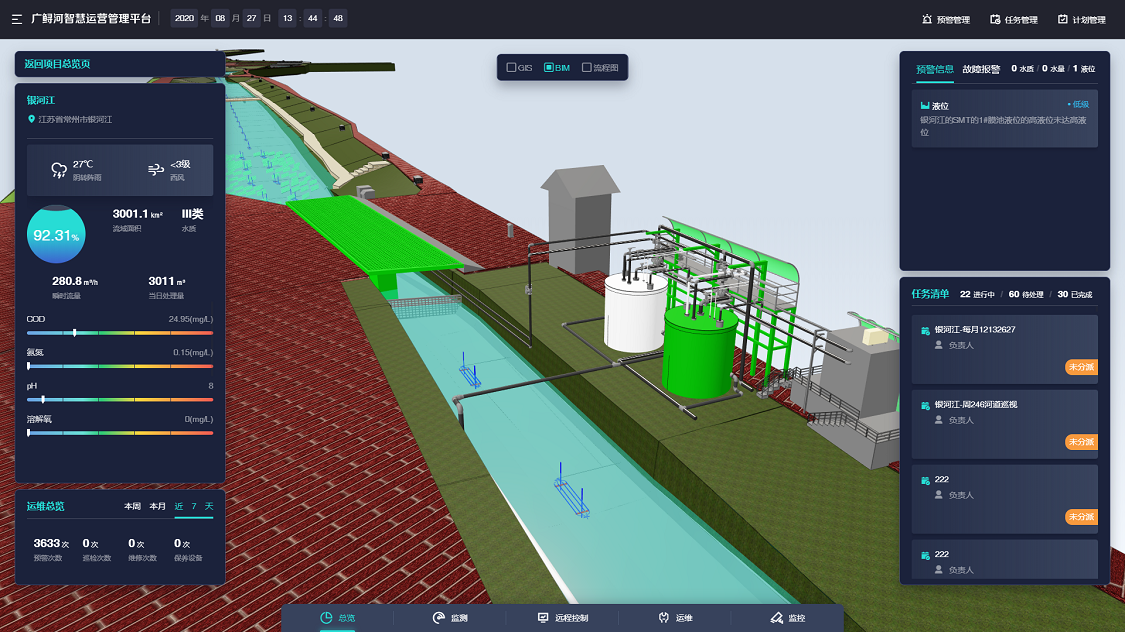Click 返回项目总览页 link
1125x632 pixels.
tap(57, 64)
